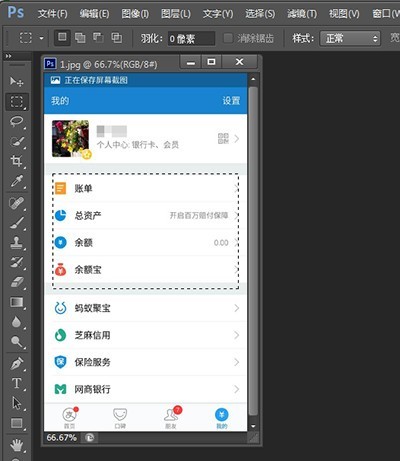This screenshot has height=461, width=400.
Task: Select the Horizontal Type tool
Action: click(x=17, y=383)
